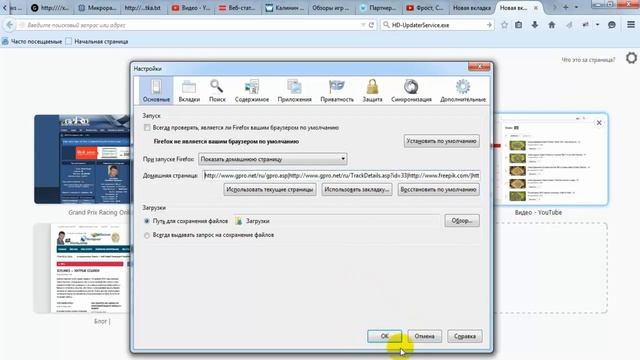
Task: Open the Видео - YouTube thumbnail tile
Action: pos(551,159)
